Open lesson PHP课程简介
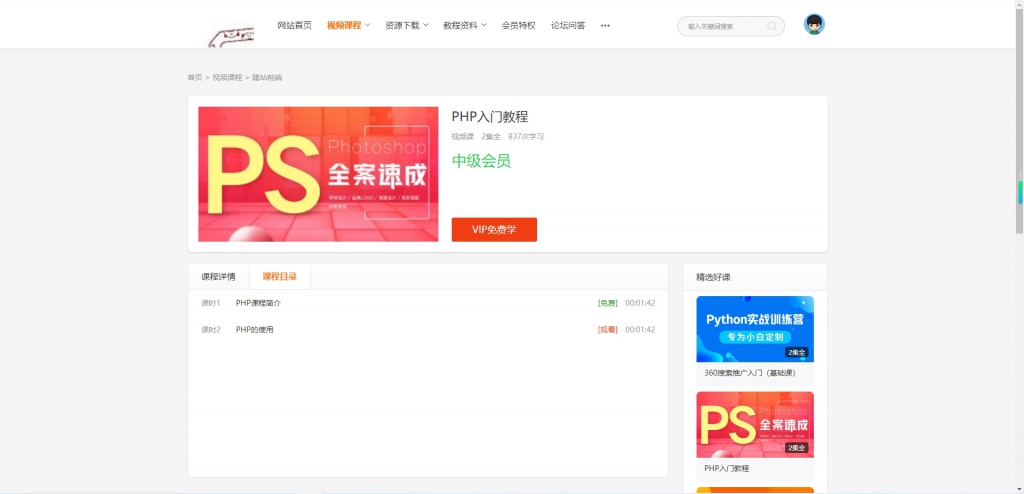Screen dimensions: 1024x494 pyautogui.click(x=259, y=303)
